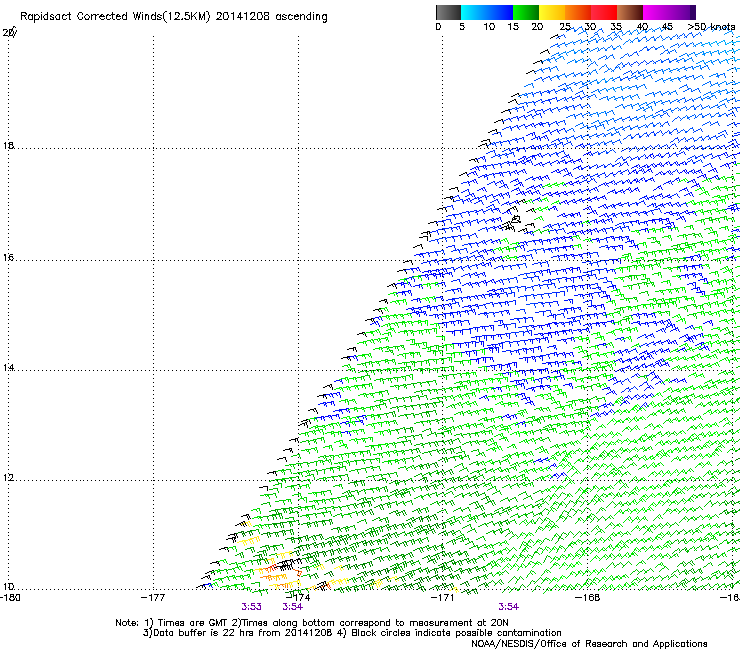The height and width of the screenshot is (650, 740).
Task: Choose the magenta 40–45 knots color segment
Action: pos(656,12)
